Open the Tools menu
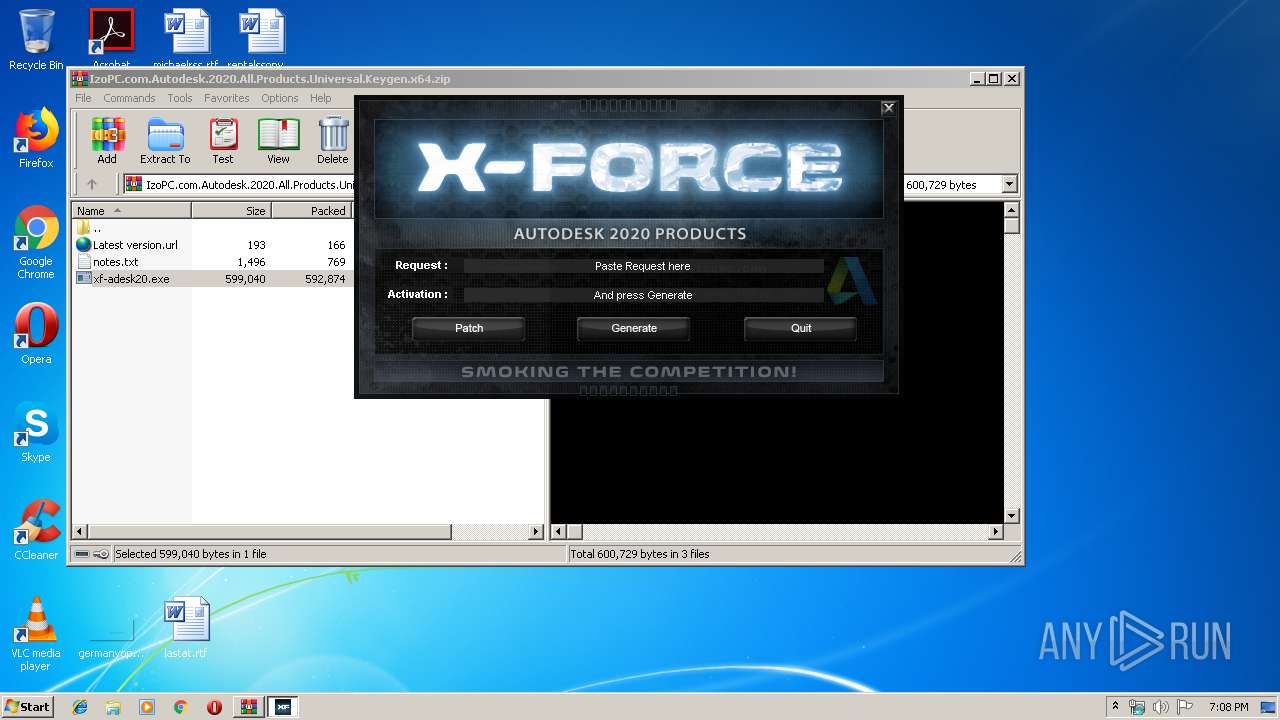Image resolution: width=1280 pixels, height=720 pixels. coord(180,98)
